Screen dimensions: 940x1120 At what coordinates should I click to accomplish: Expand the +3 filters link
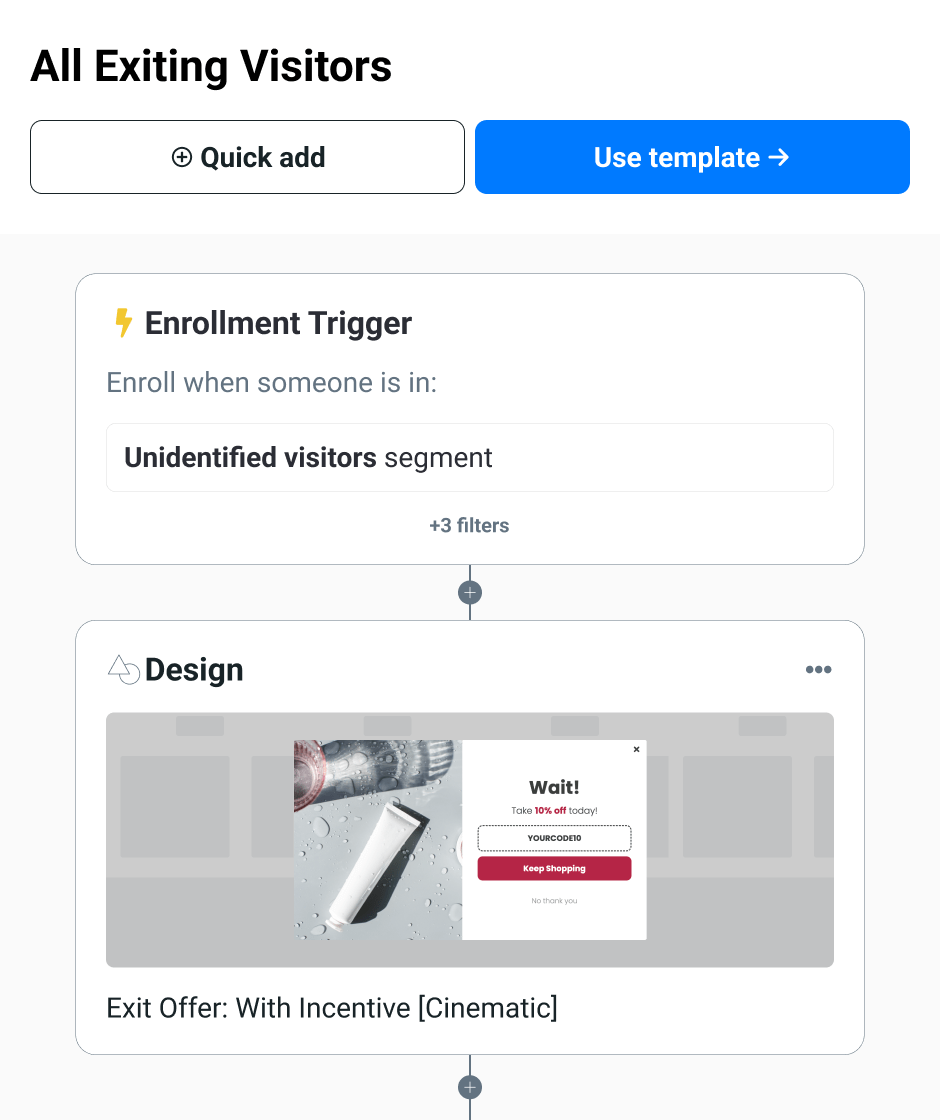pos(469,526)
